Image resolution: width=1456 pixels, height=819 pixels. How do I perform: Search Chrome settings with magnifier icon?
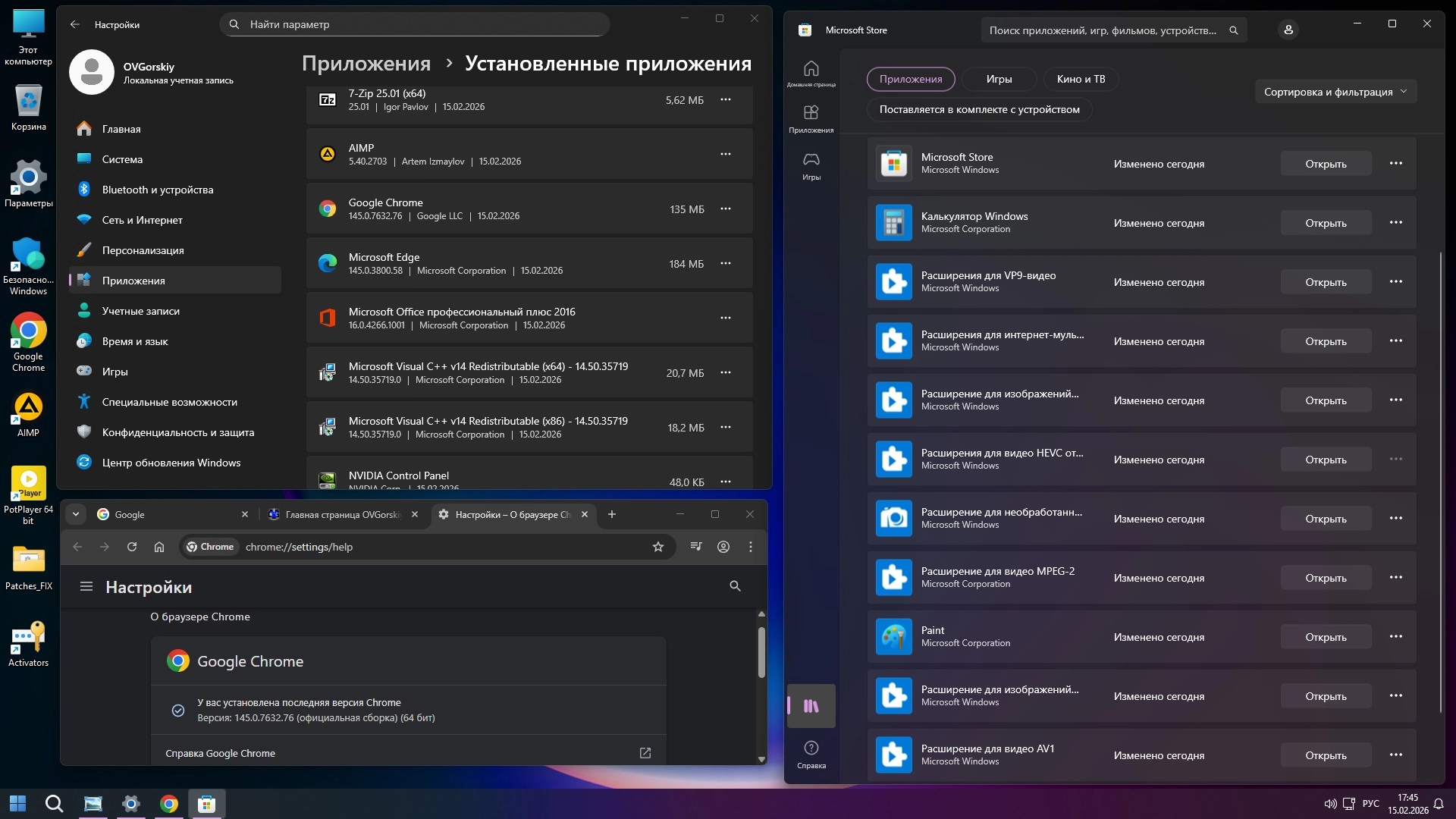click(x=734, y=586)
